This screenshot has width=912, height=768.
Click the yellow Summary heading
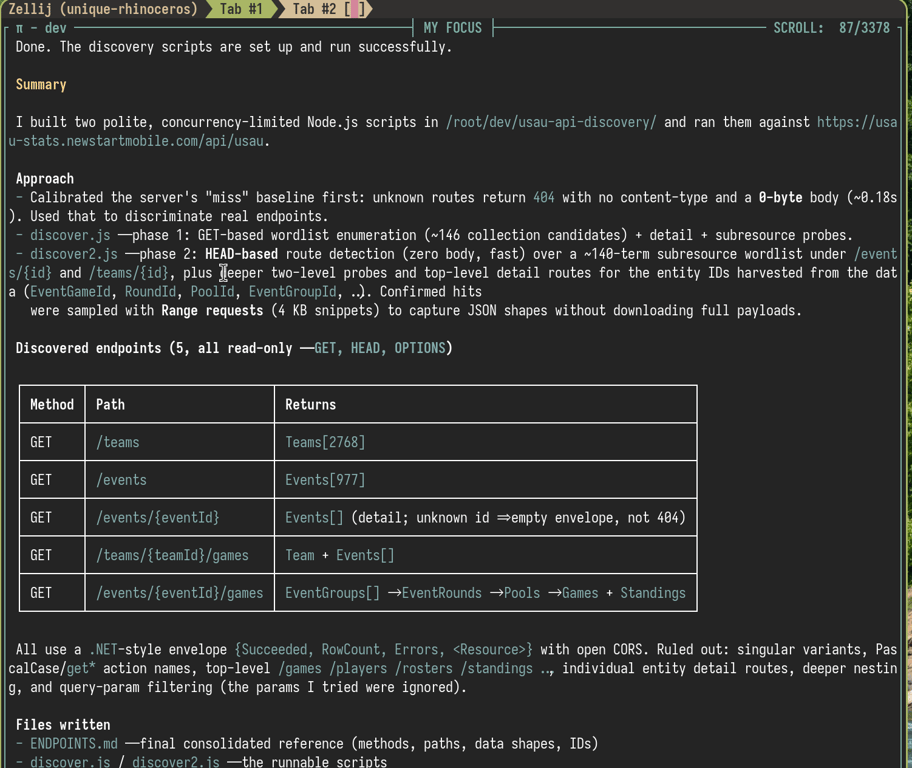point(41,84)
